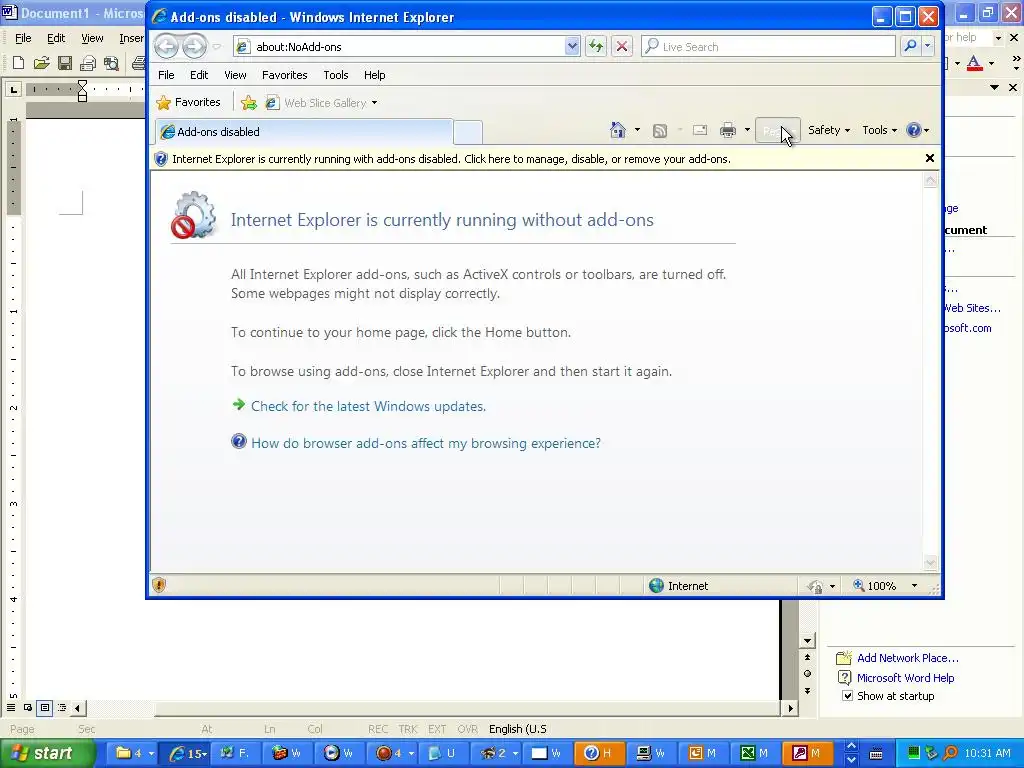Click the hanging indent marker on Word ruler
Viewport: 1024px width, 768px height.
[x=82, y=92]
